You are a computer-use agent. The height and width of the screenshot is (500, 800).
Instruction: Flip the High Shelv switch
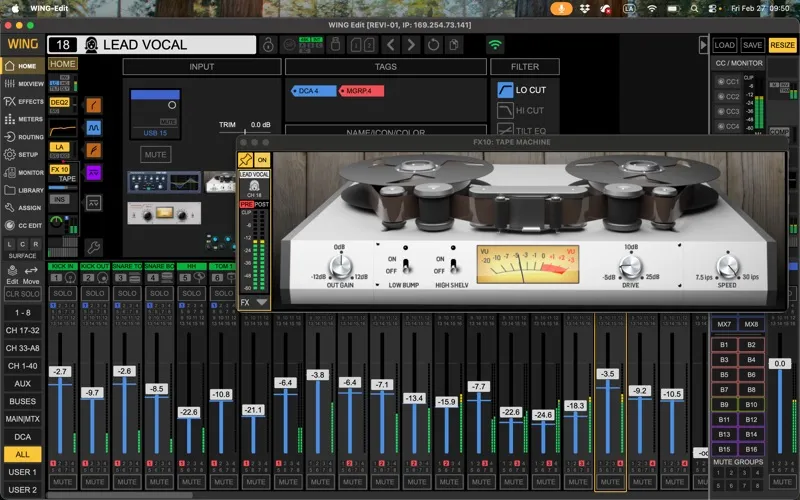tap(453, 265)
